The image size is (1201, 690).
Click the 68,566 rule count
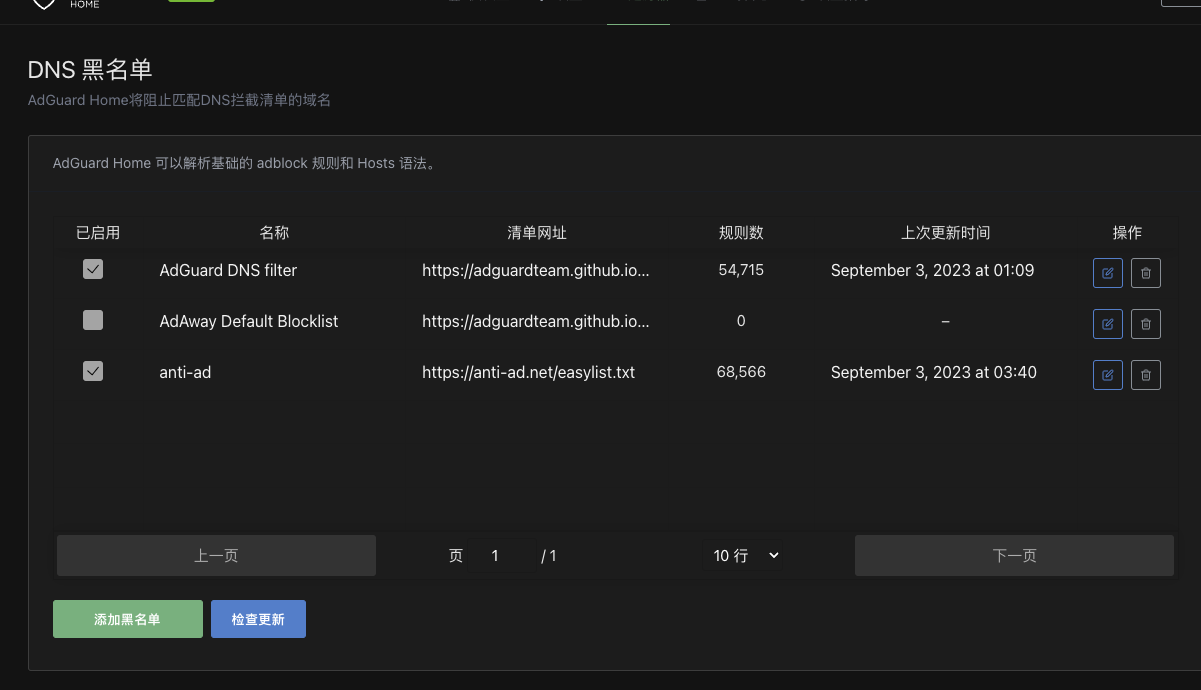point(741,372)
